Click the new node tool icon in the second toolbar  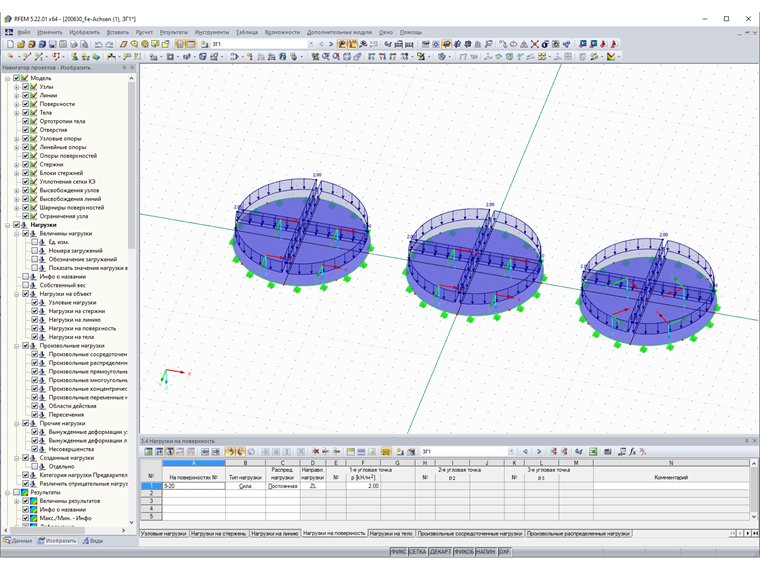coord(10,57)
